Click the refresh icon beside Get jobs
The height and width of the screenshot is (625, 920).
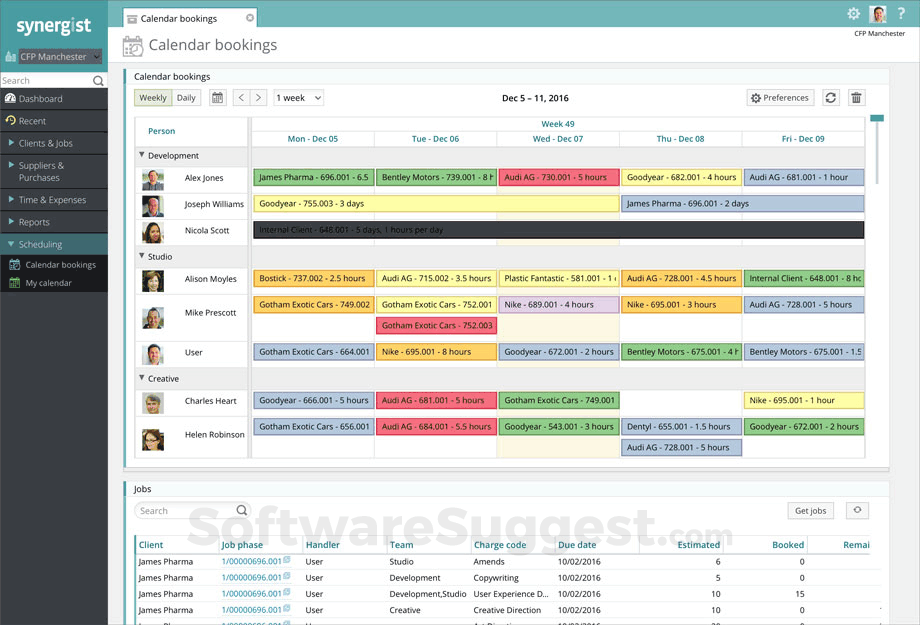(856, 510)
